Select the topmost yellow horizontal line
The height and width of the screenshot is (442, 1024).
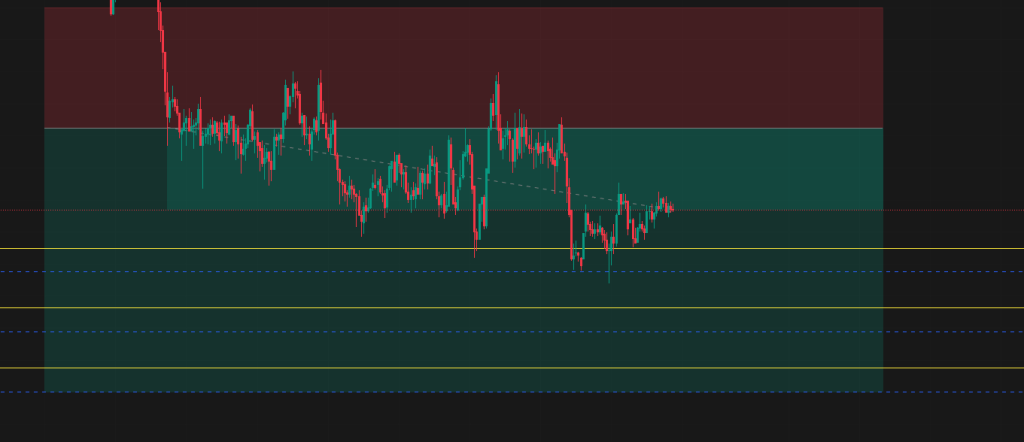pos(512,249)
